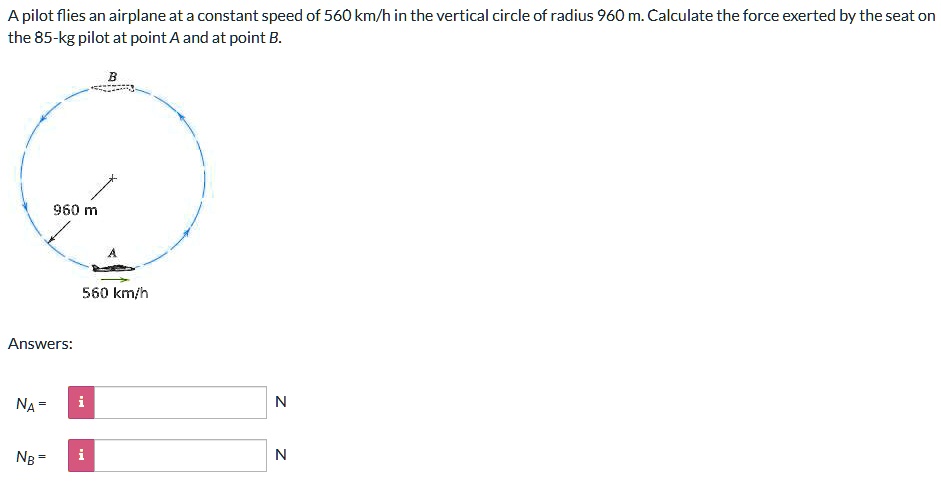The height and width of the screenshot is (483, 941).
Task: Click the center cross of the circle
Action: point(113,178)
